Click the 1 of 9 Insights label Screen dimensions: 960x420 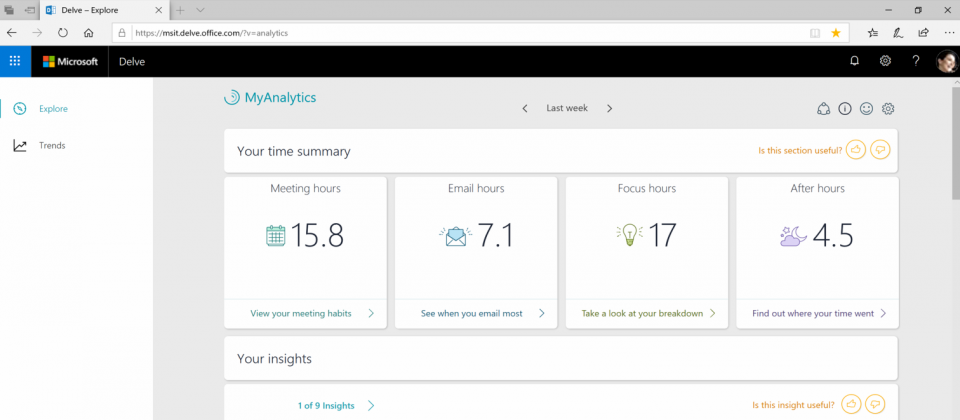click(x=326, y=405)
